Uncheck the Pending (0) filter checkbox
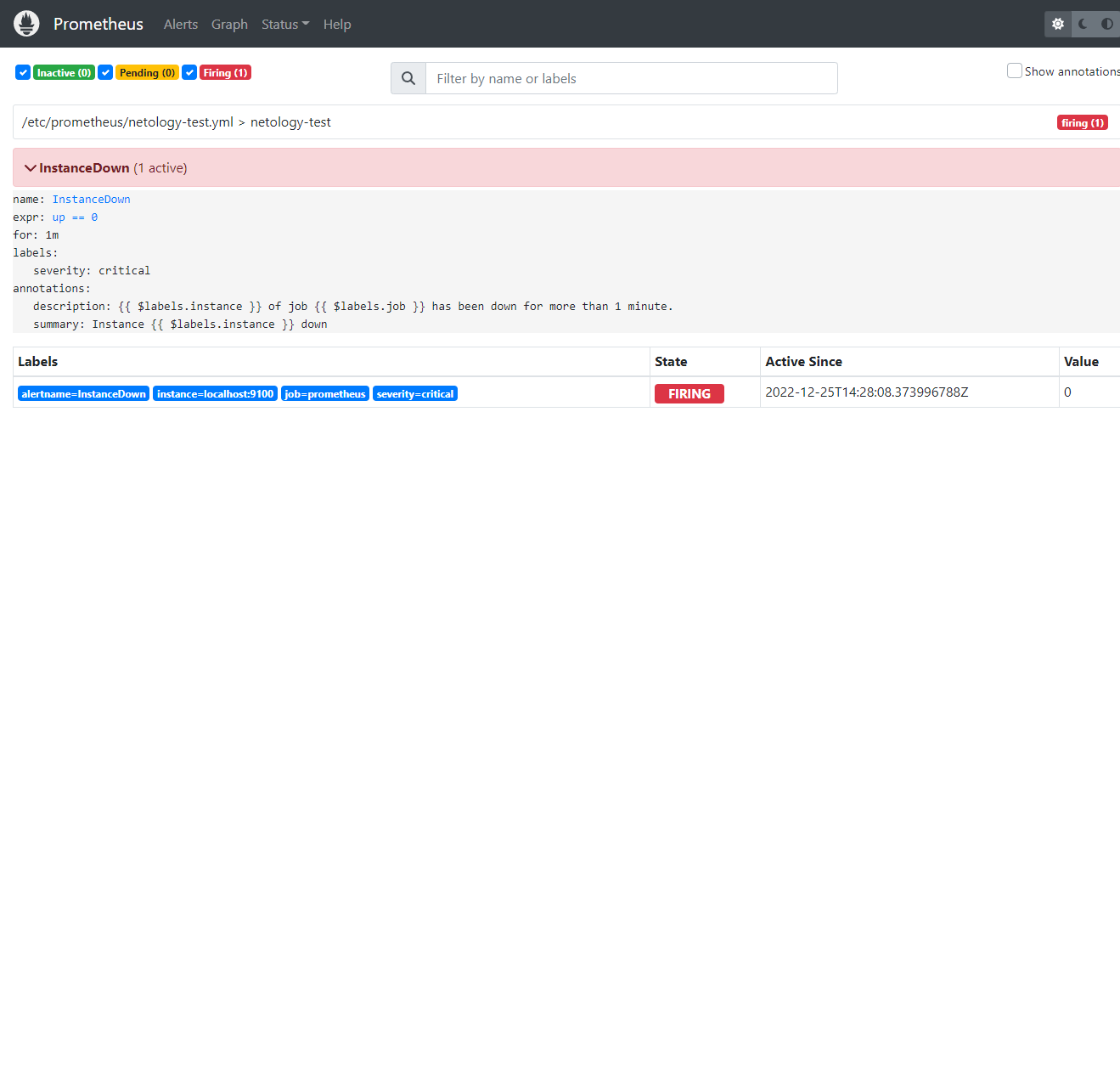Screen dimensions: 1120x1072 coord(105,72)
